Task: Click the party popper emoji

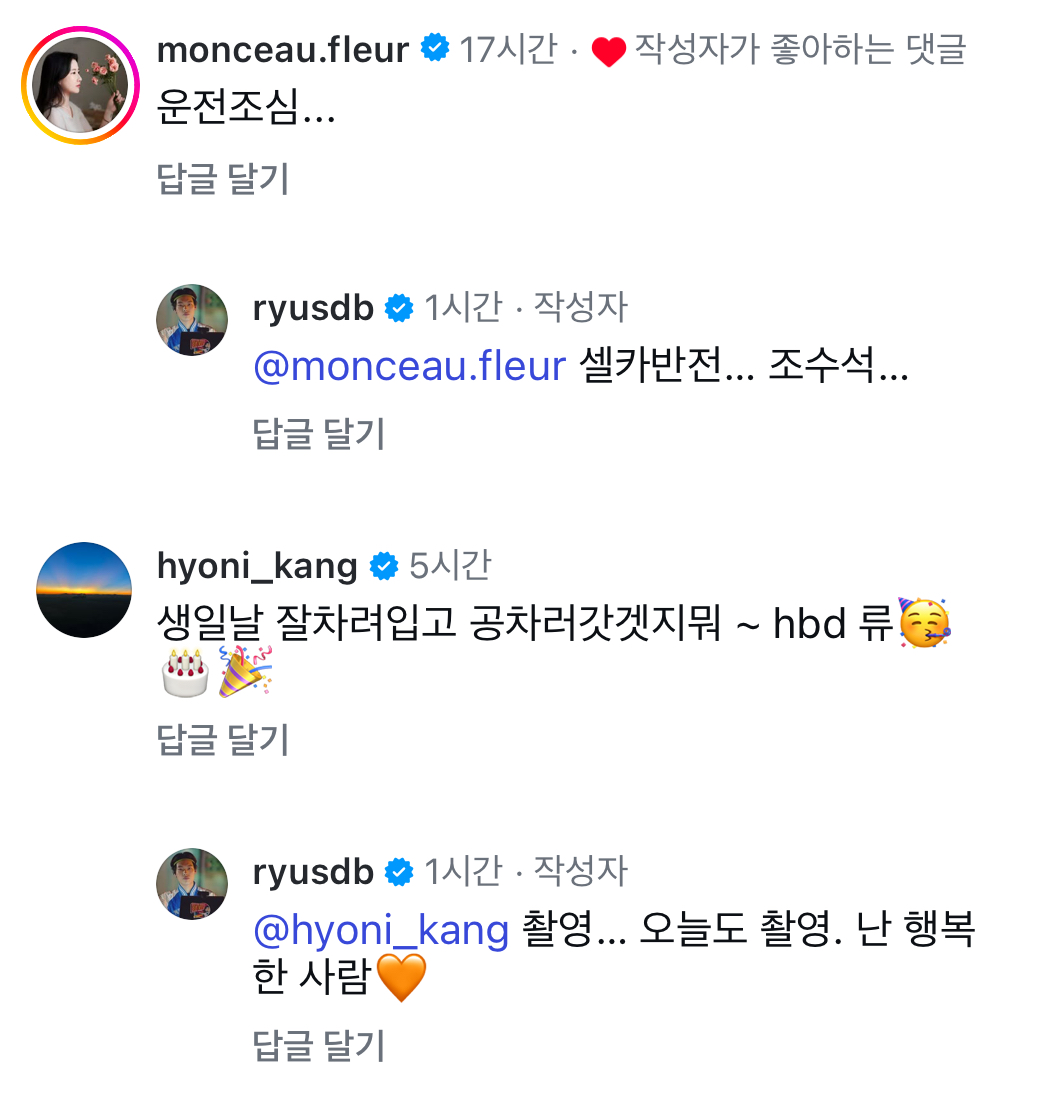Action: [x=244, y=672]
